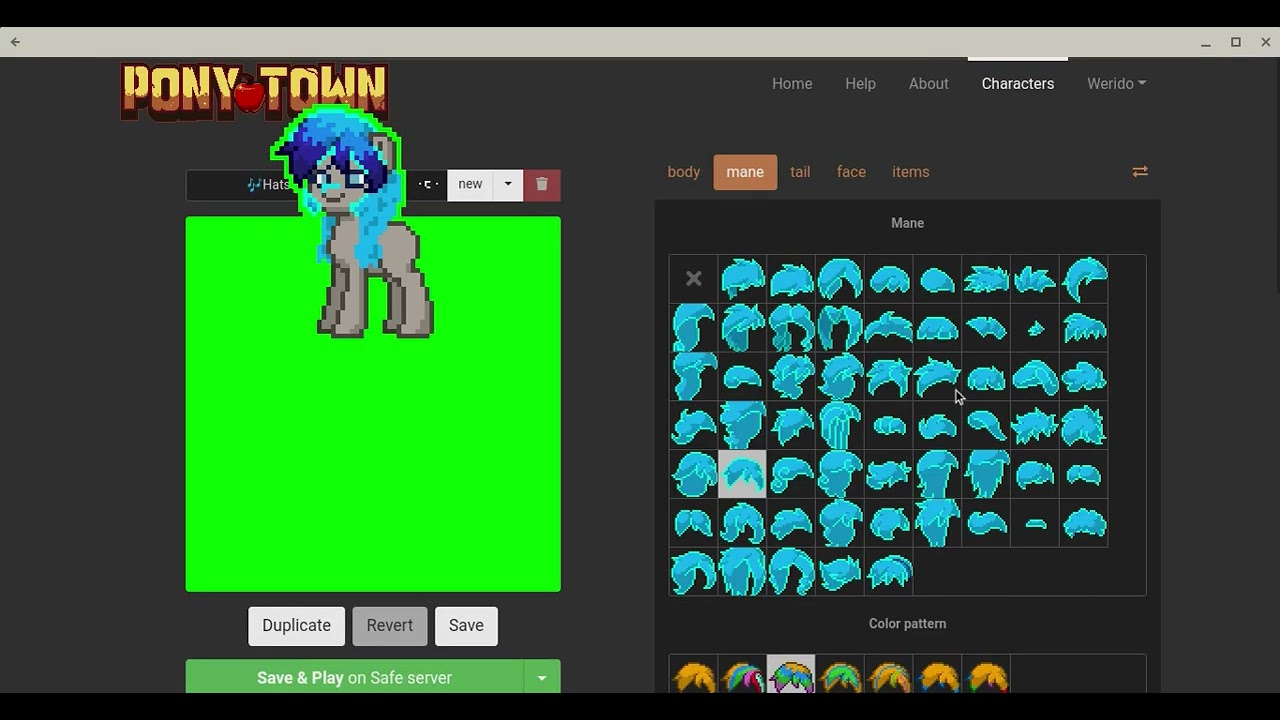1280x720 pixels.
Task: Switch to the tail tab
Action: coord(800,172)
